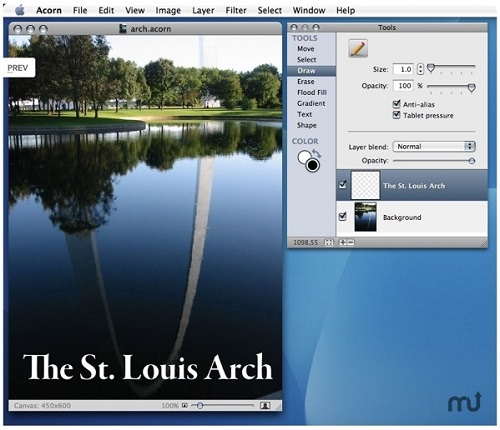Viewport: 500px width, 430px height.
Task: Hide The St. Louis Arch layer
Action: pyautogui.click(x=343, y=184)
